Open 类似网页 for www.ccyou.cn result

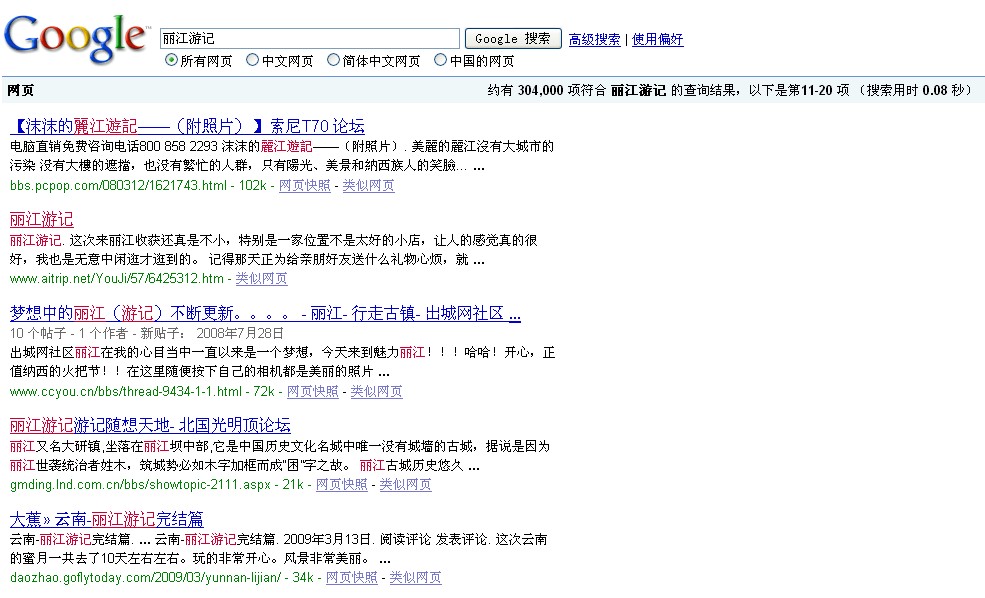(x=376, y=391)
